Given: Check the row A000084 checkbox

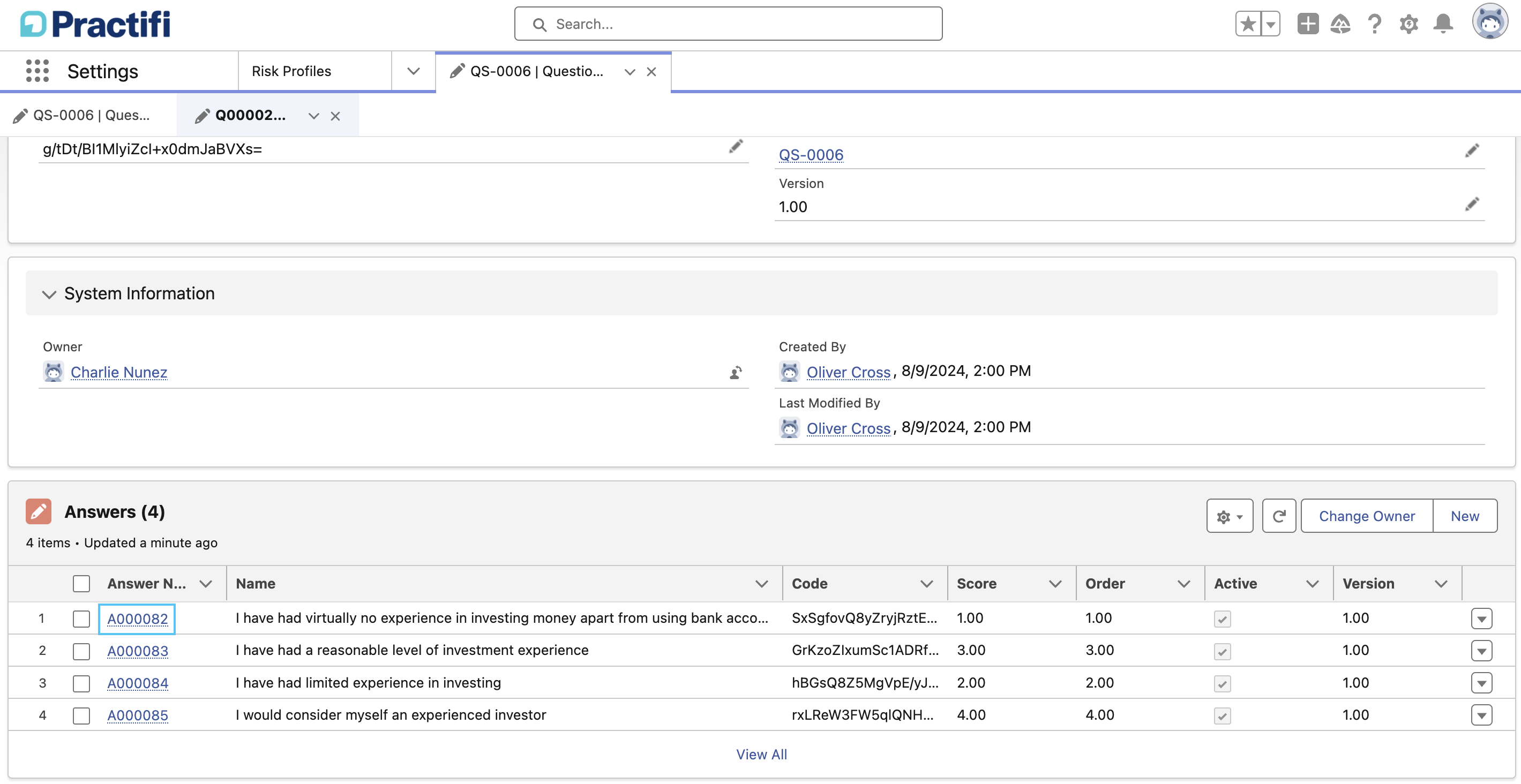Looking at the screenshot, I should (x=81, y=683).
